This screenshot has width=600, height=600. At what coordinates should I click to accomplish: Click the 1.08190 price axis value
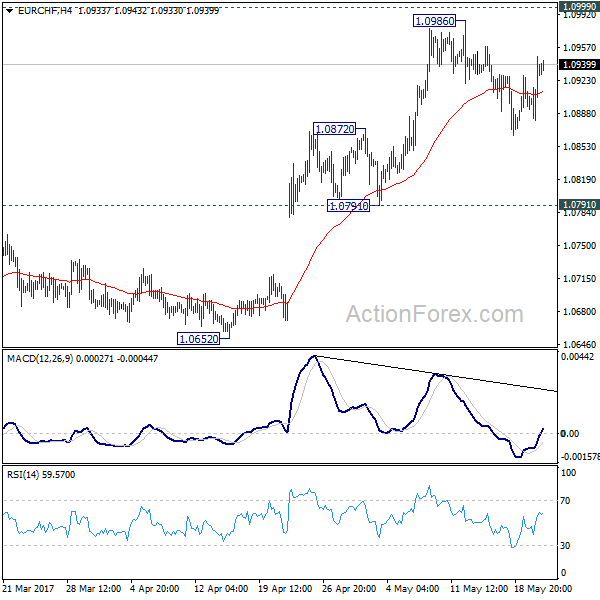click(x=579, y=179)
